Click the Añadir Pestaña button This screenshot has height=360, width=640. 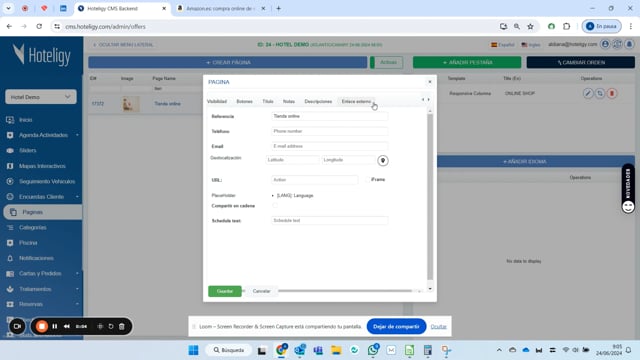(467, 62)
